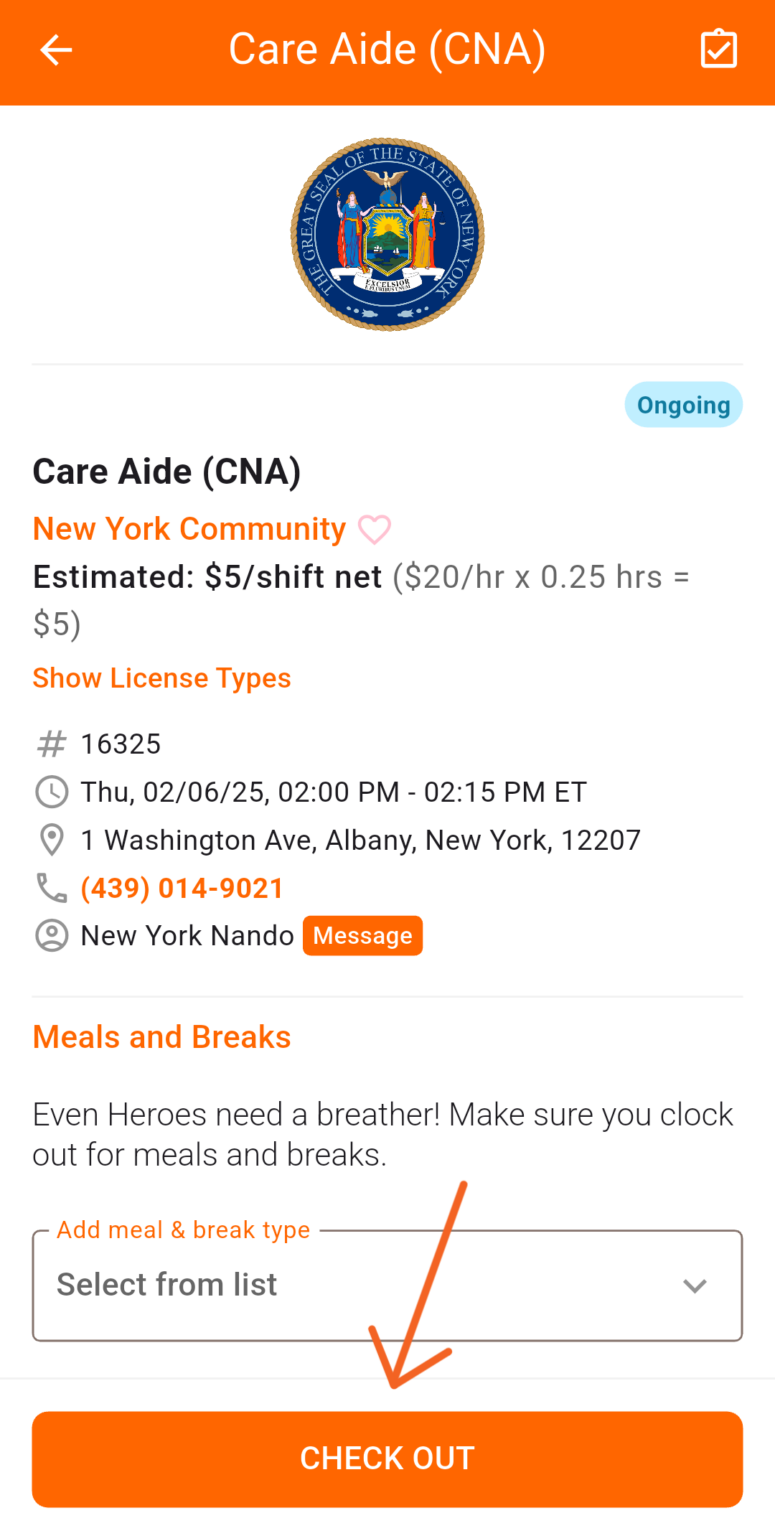Screen dimensions: 775x1536
Task: Message New York Nando
Action: point(362,936)
